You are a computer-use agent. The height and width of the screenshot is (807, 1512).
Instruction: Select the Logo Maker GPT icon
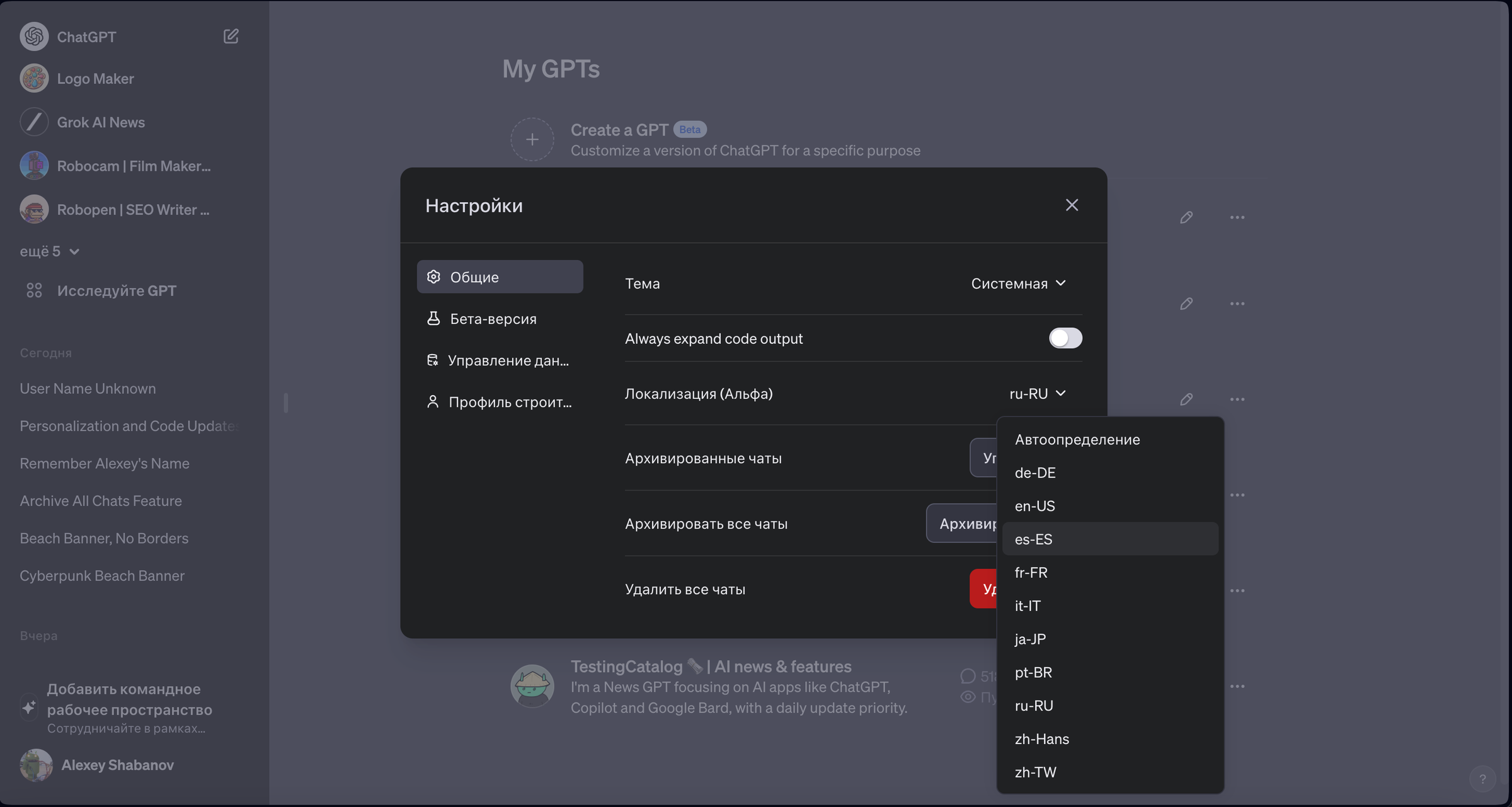33,78
